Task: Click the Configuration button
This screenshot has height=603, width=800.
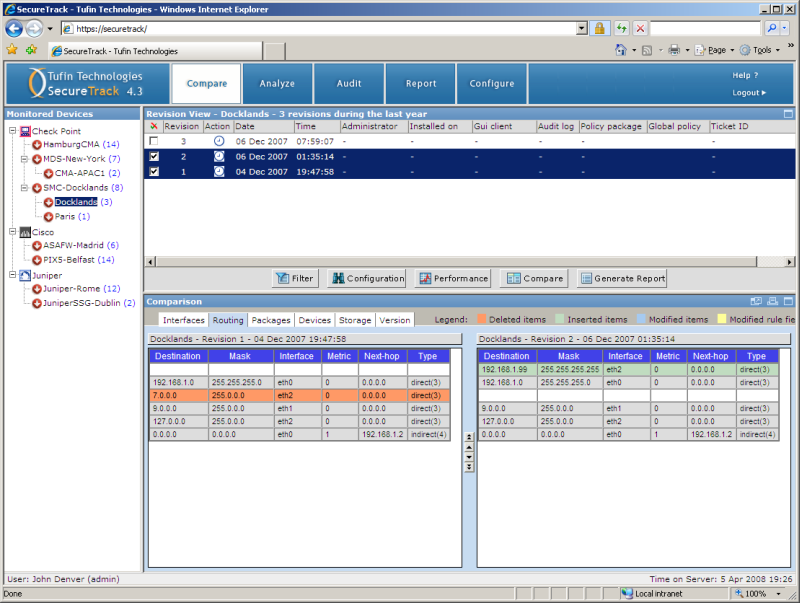Action: (367, 279)
